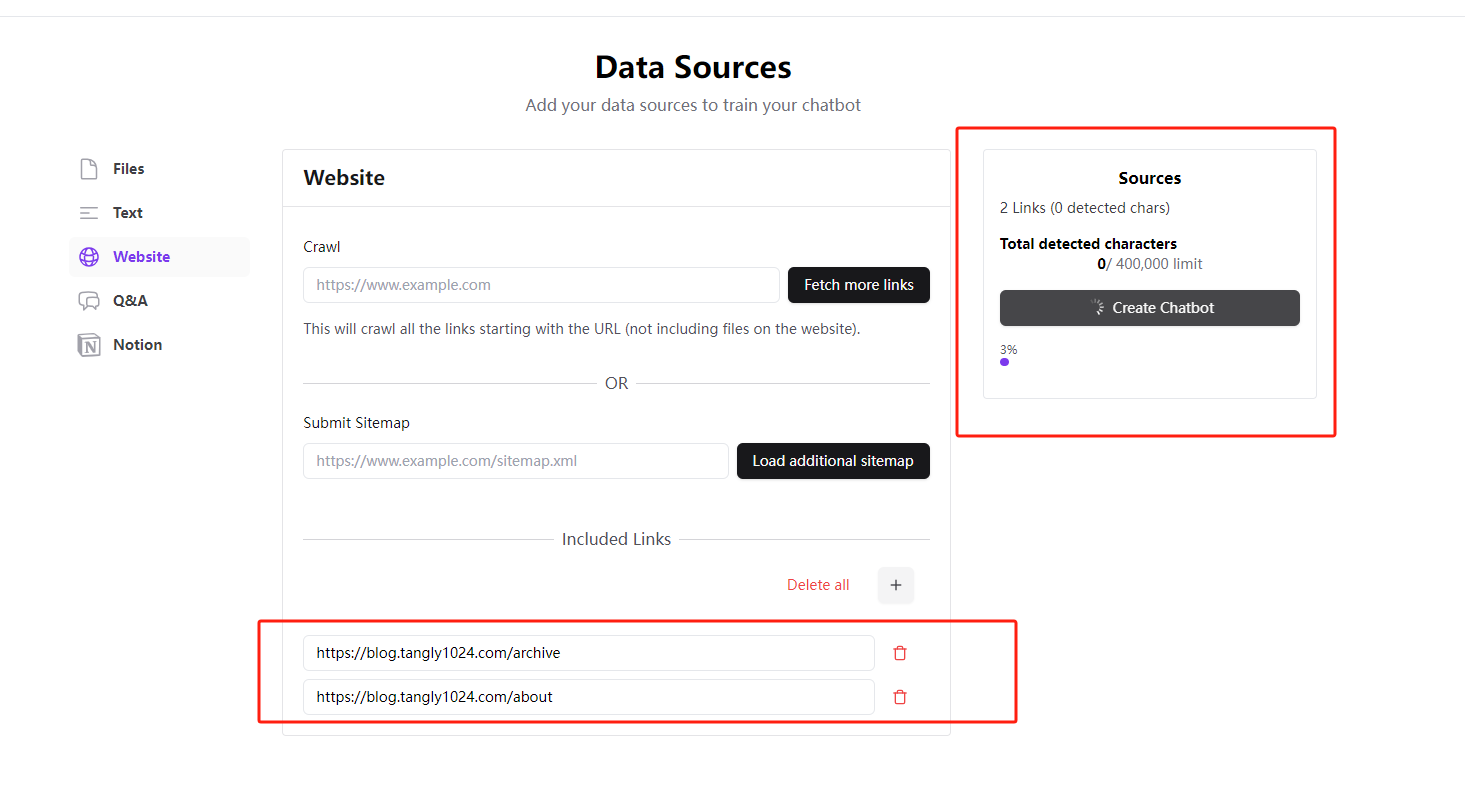Click the 'Sources' panel heading
Viewport: 1465px width, 800px height.
[x=1150, y=178]
